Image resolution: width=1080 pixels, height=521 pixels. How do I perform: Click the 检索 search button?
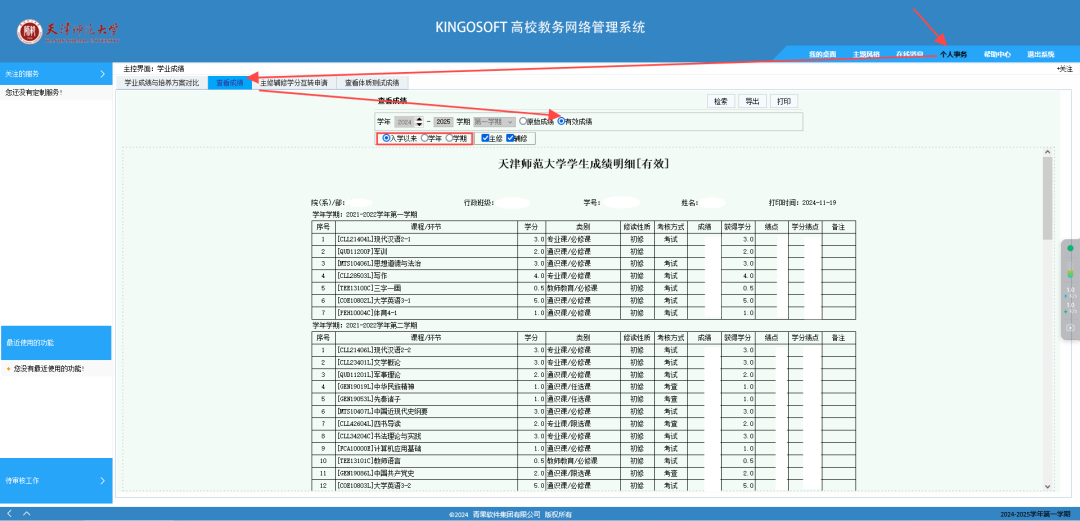720,101
